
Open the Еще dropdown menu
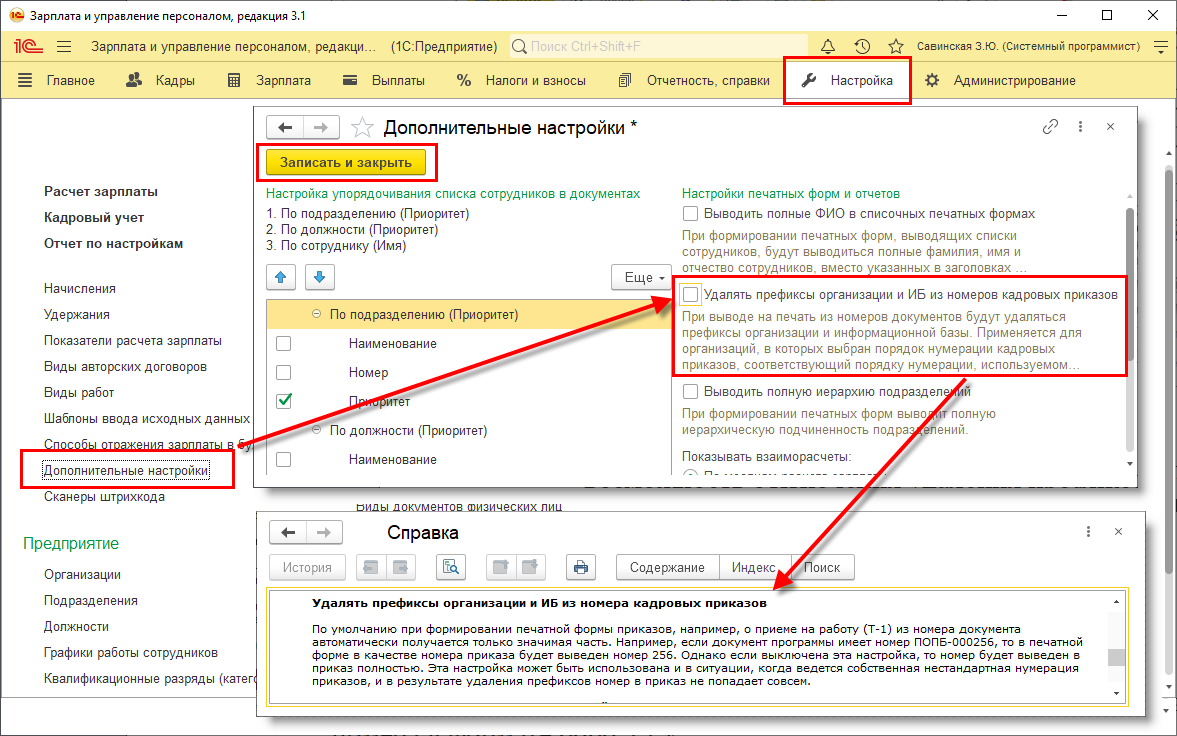(642, 277)
